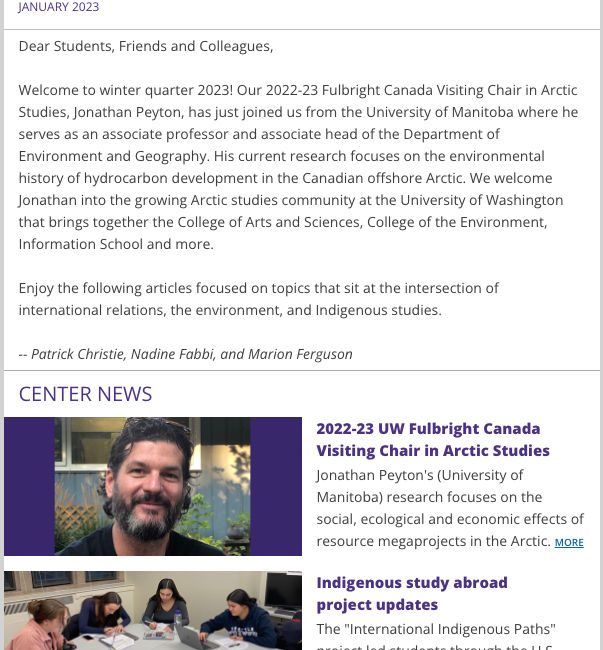Open the Fulbright Canada Visiting Chair headline
Viewport: 603px width, 650px height.
click(433, 439)
